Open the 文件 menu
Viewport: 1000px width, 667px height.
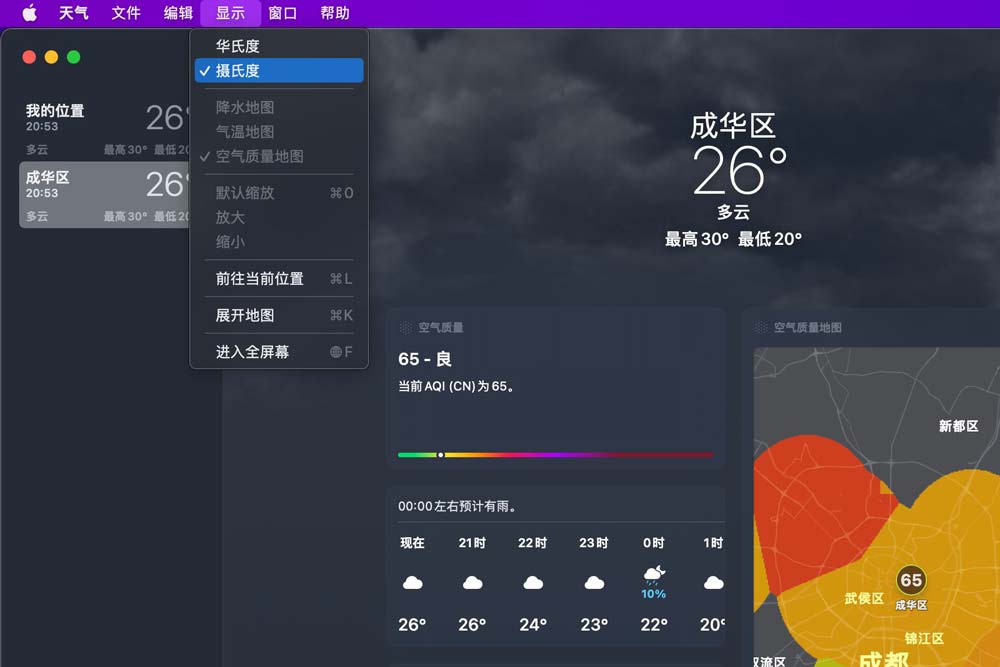point(126,13)
